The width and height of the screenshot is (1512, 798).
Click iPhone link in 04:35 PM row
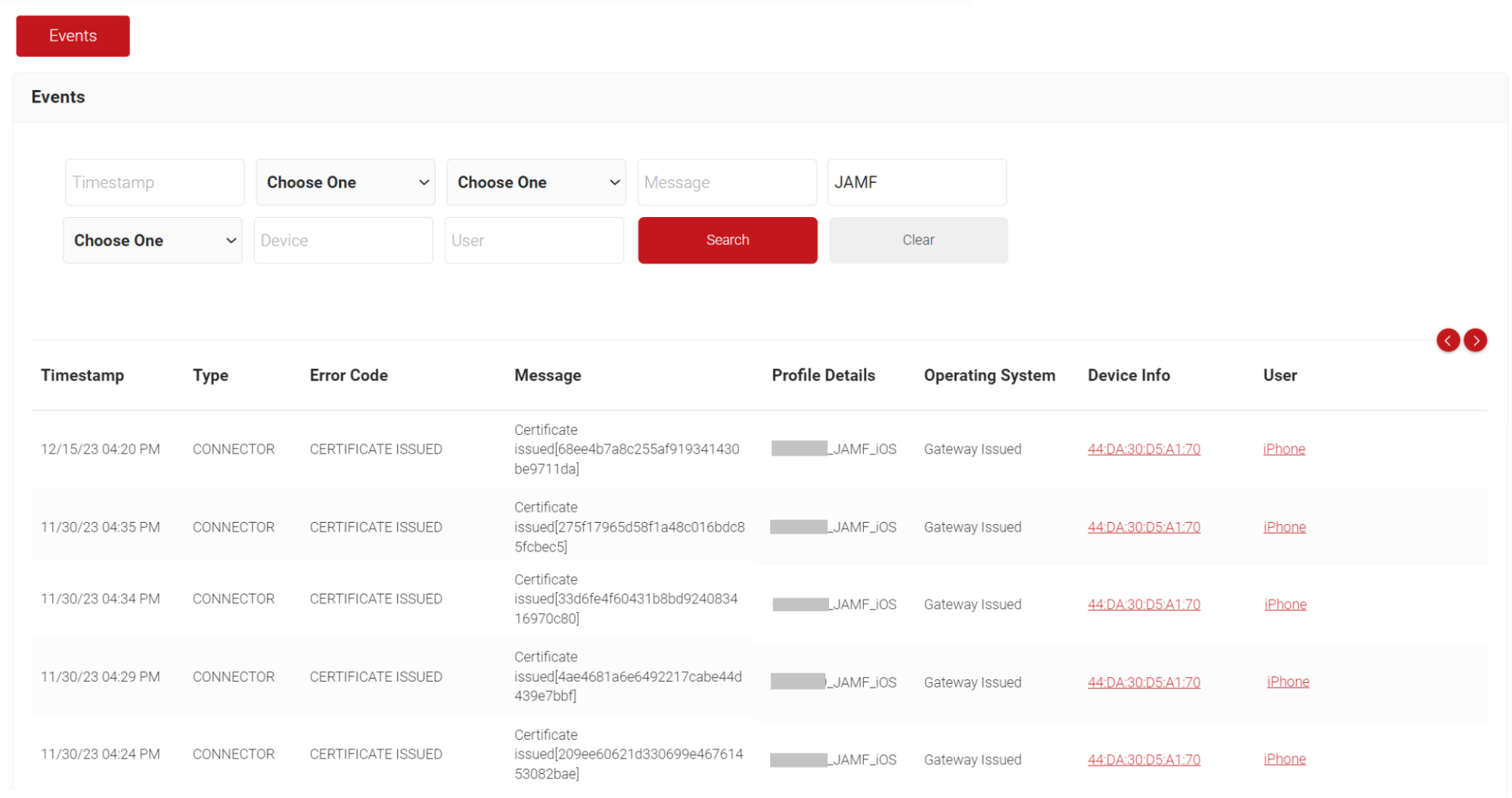pyautogui.click(x=1284, y=527)
